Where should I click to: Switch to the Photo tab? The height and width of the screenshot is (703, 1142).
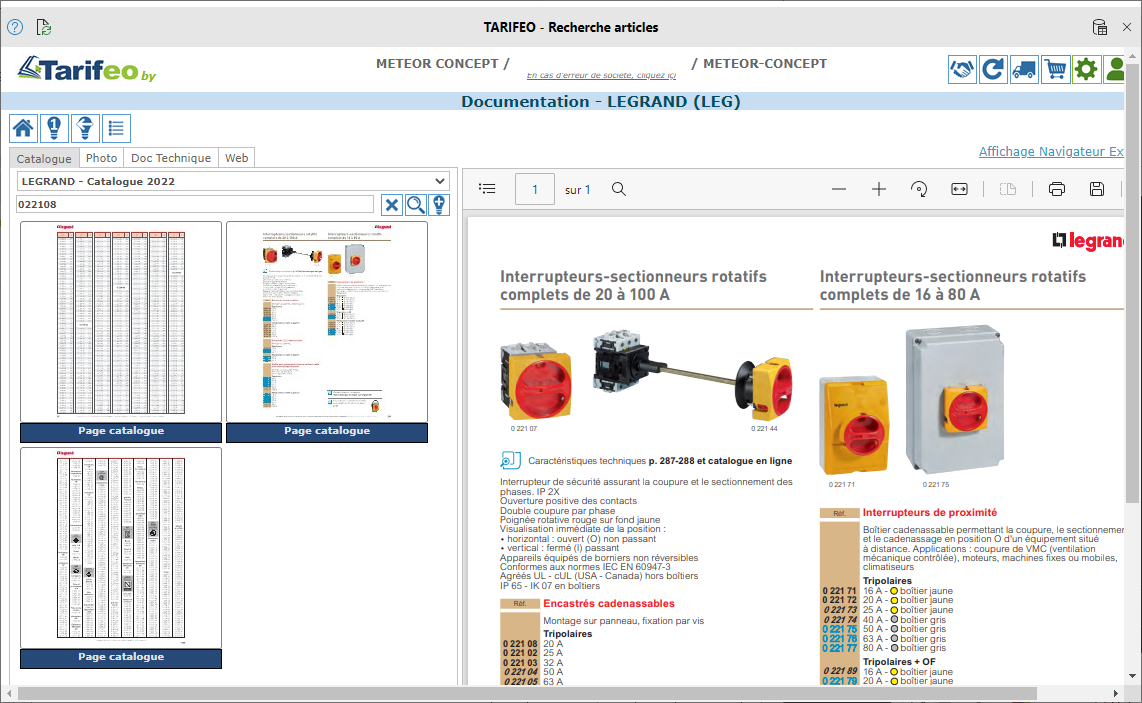pyautogui.click(x=101, y=158)
